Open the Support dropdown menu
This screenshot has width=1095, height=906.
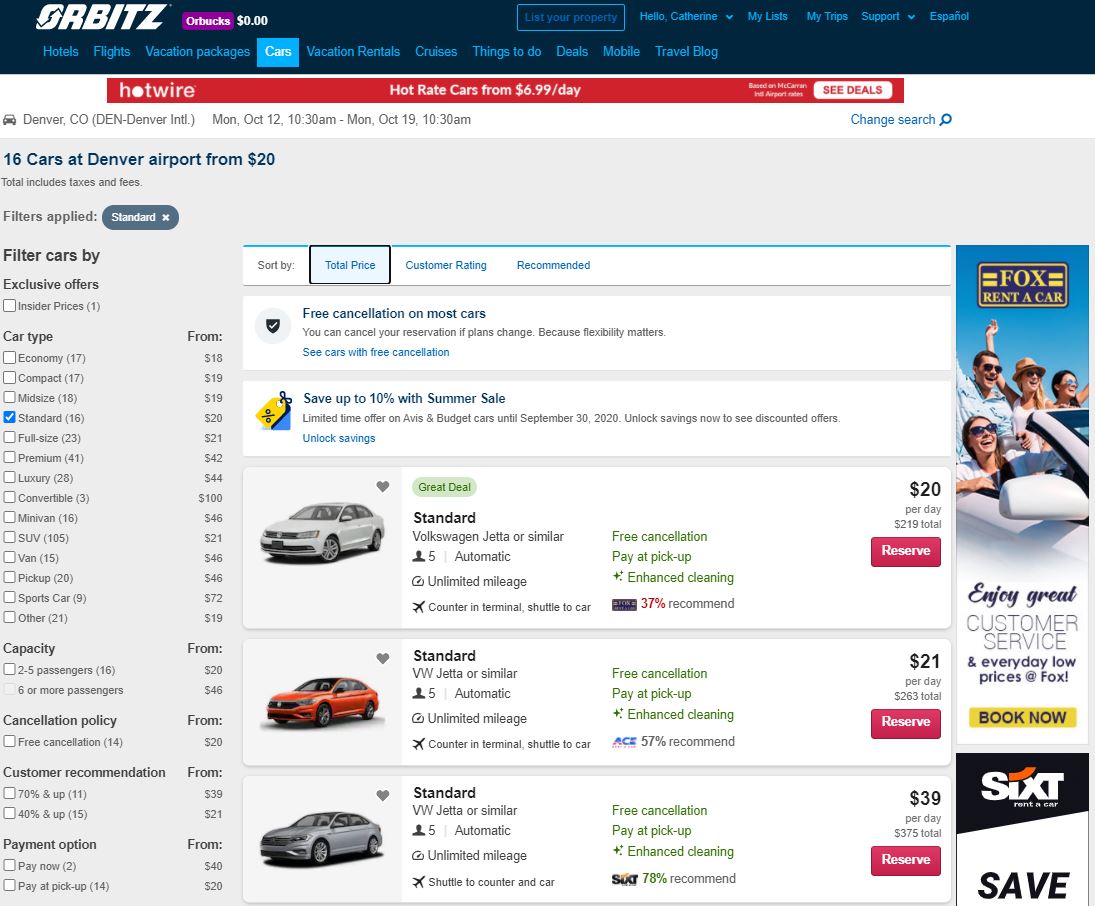(888, 17)
